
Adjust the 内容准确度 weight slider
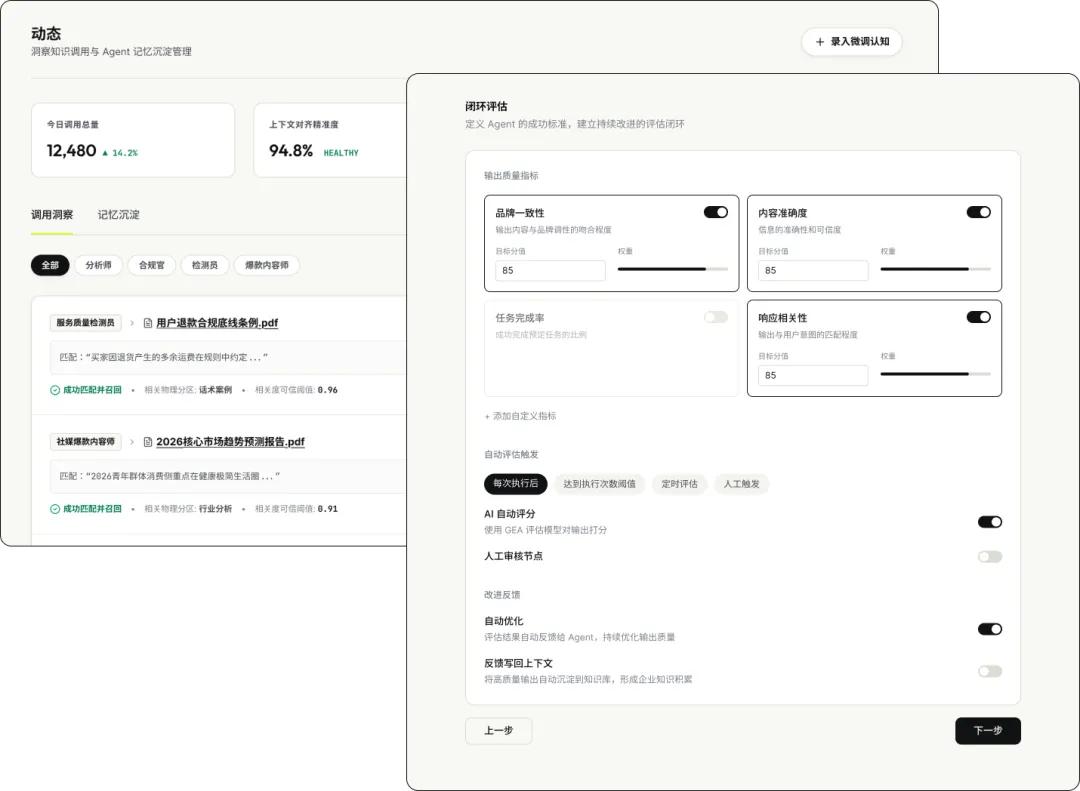click(935, 269)
